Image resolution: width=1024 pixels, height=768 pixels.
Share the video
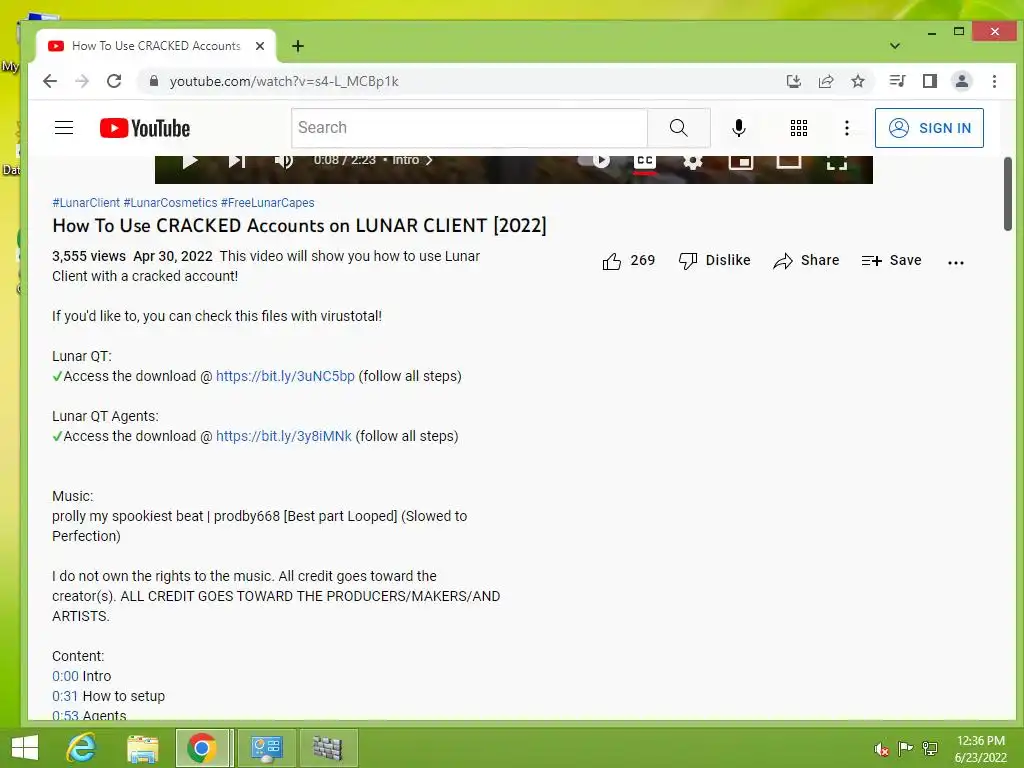(x=806, y=261)
